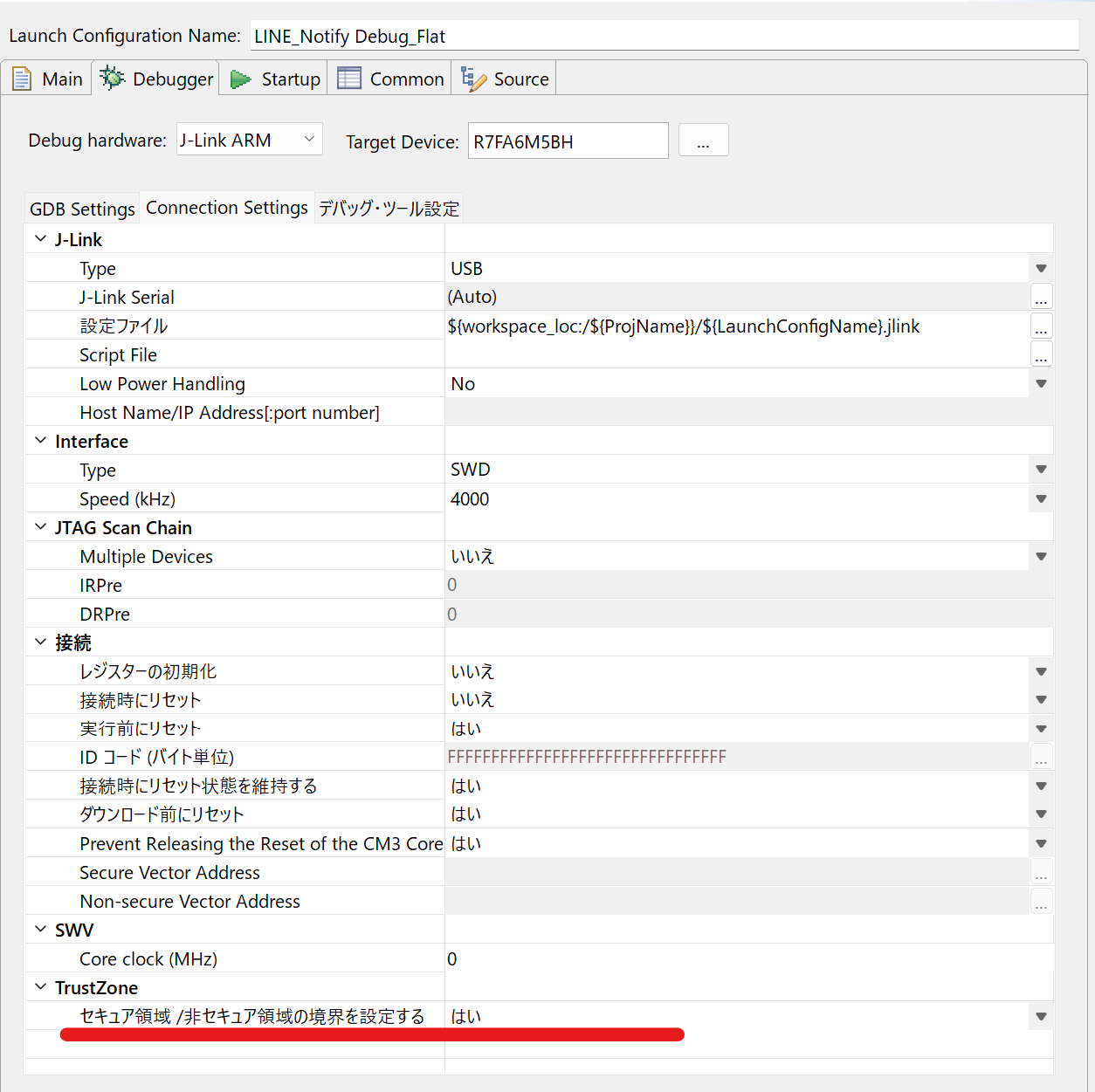Collapse the JTAG Scan Chain section
1095x1092 pixels.
click(40, 526)
